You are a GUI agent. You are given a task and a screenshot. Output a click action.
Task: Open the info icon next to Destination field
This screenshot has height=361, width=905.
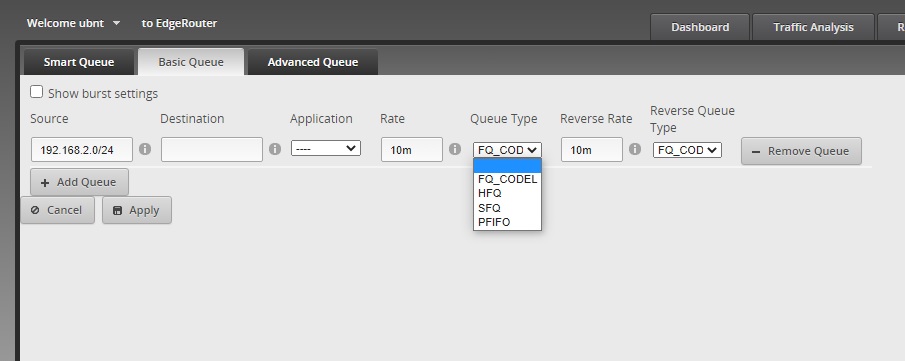275,149
